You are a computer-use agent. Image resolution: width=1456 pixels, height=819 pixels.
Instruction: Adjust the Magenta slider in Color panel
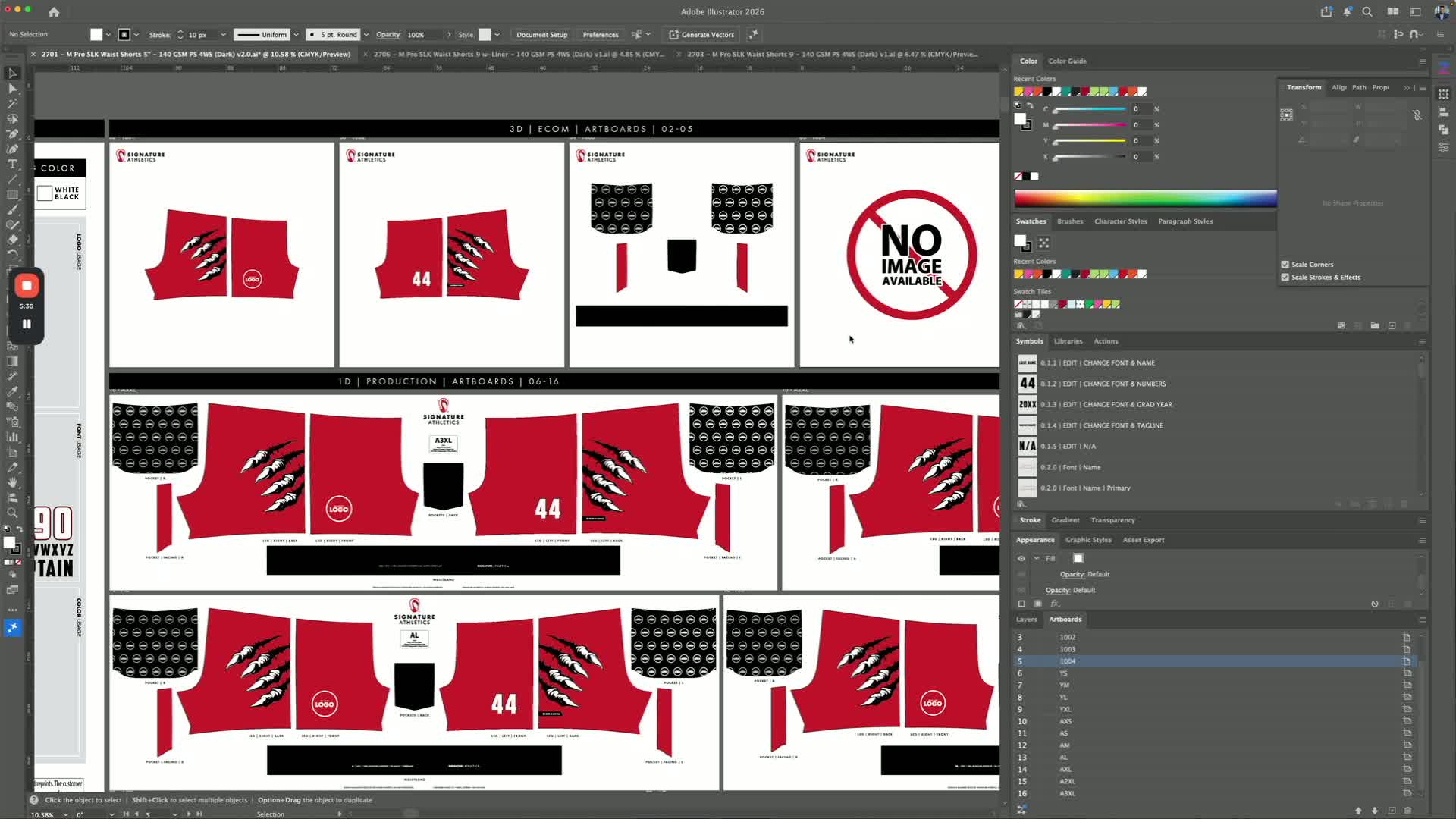pos(1089,125)
